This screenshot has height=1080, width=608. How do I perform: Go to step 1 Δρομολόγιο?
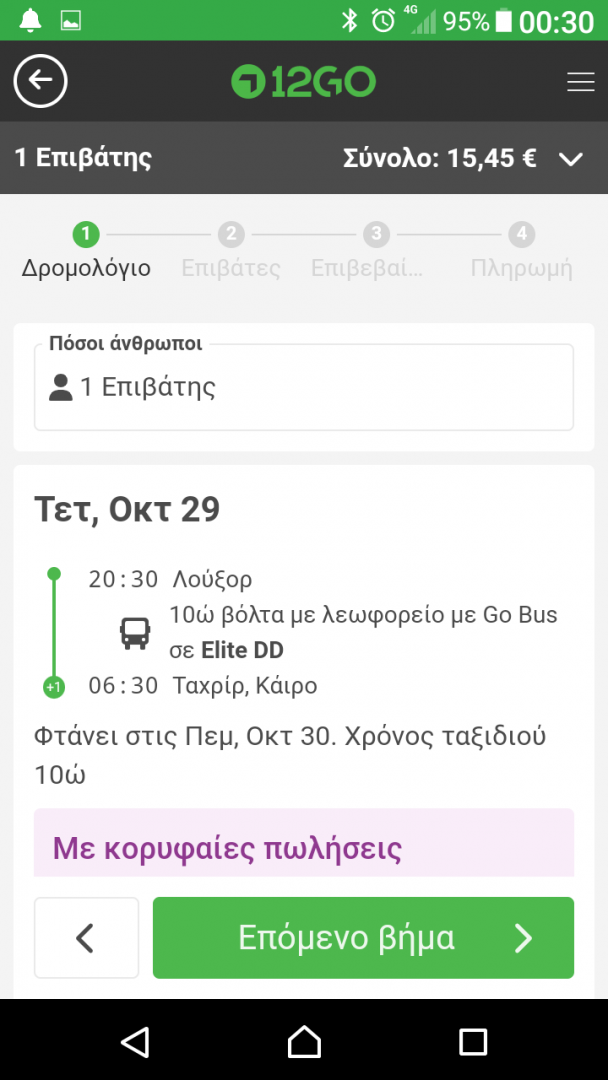point(86,250)
